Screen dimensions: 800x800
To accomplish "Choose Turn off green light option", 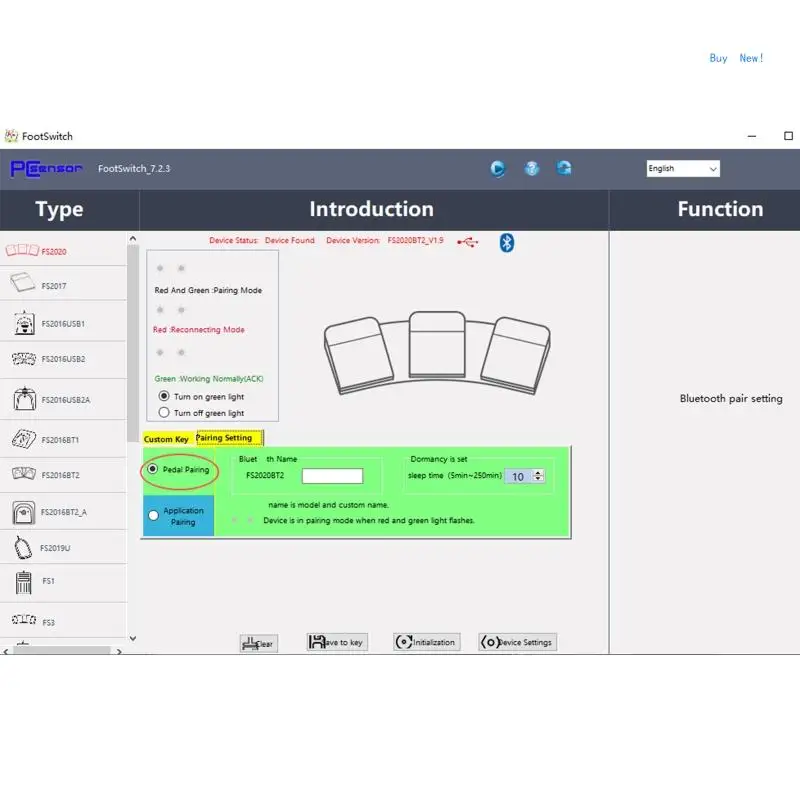I will click(x=164, y=412).
